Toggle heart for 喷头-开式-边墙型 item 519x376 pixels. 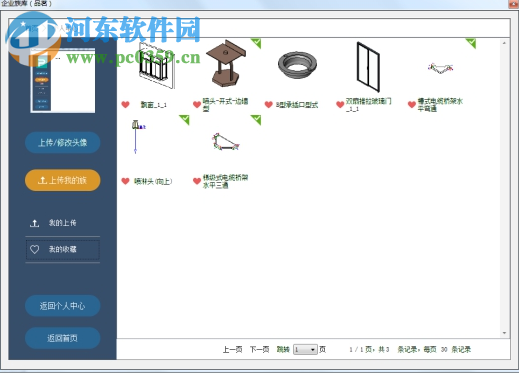pyautogui.click(x=197, y=105)
